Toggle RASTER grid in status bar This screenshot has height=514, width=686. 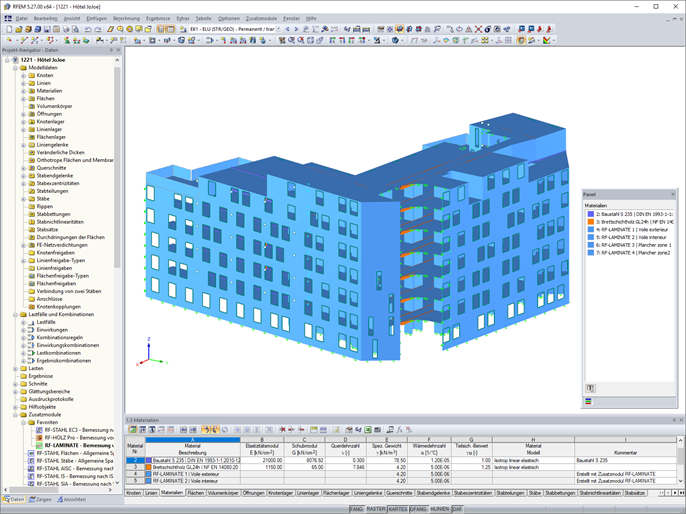pyautogui.click(x=375, y=509)
